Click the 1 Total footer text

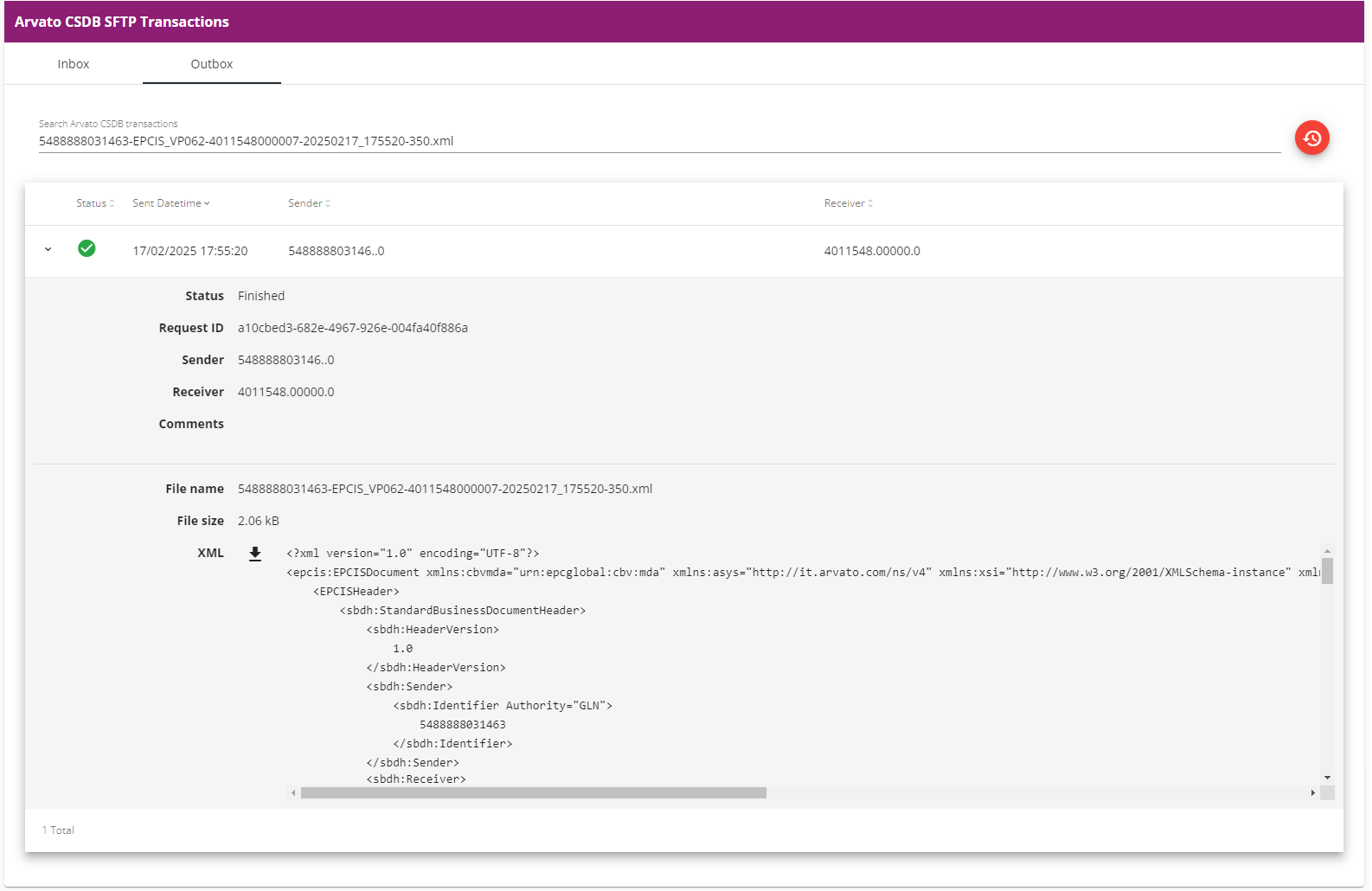click(58, 830)
